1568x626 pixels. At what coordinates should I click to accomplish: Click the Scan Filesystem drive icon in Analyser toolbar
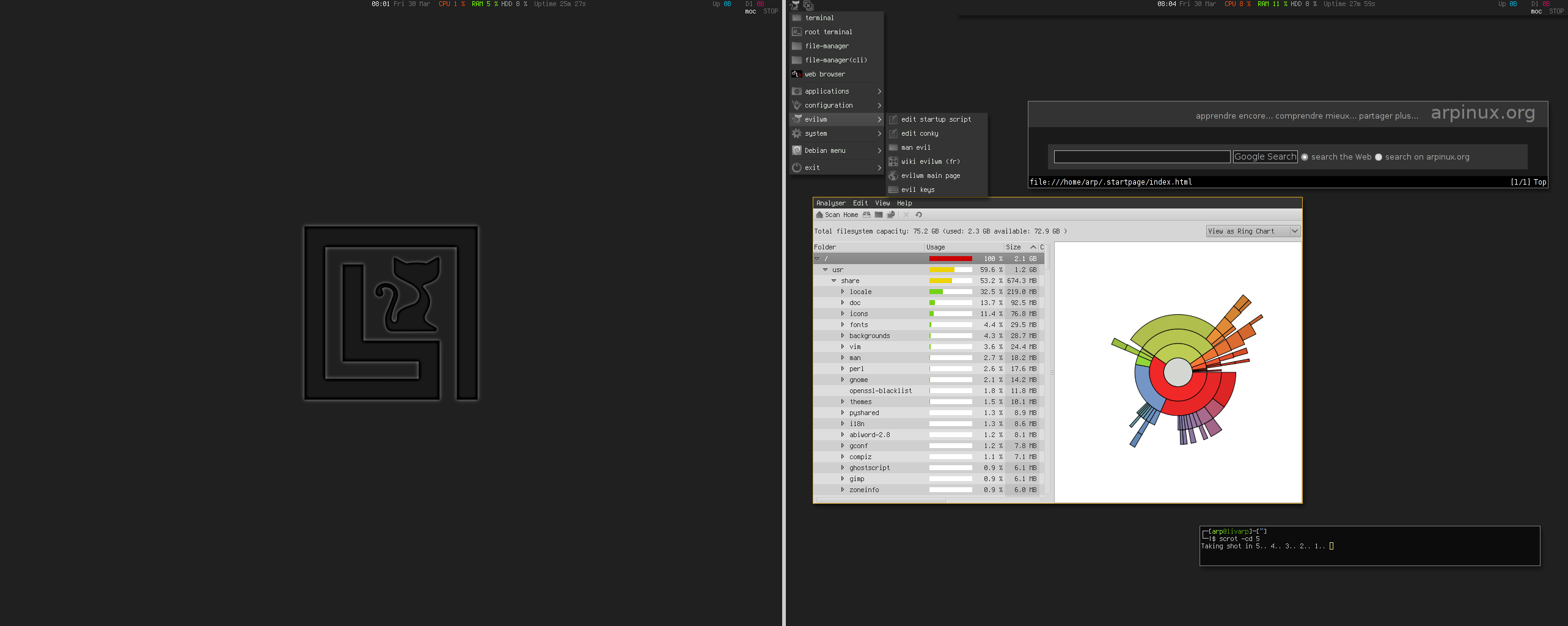click(866, 215)
